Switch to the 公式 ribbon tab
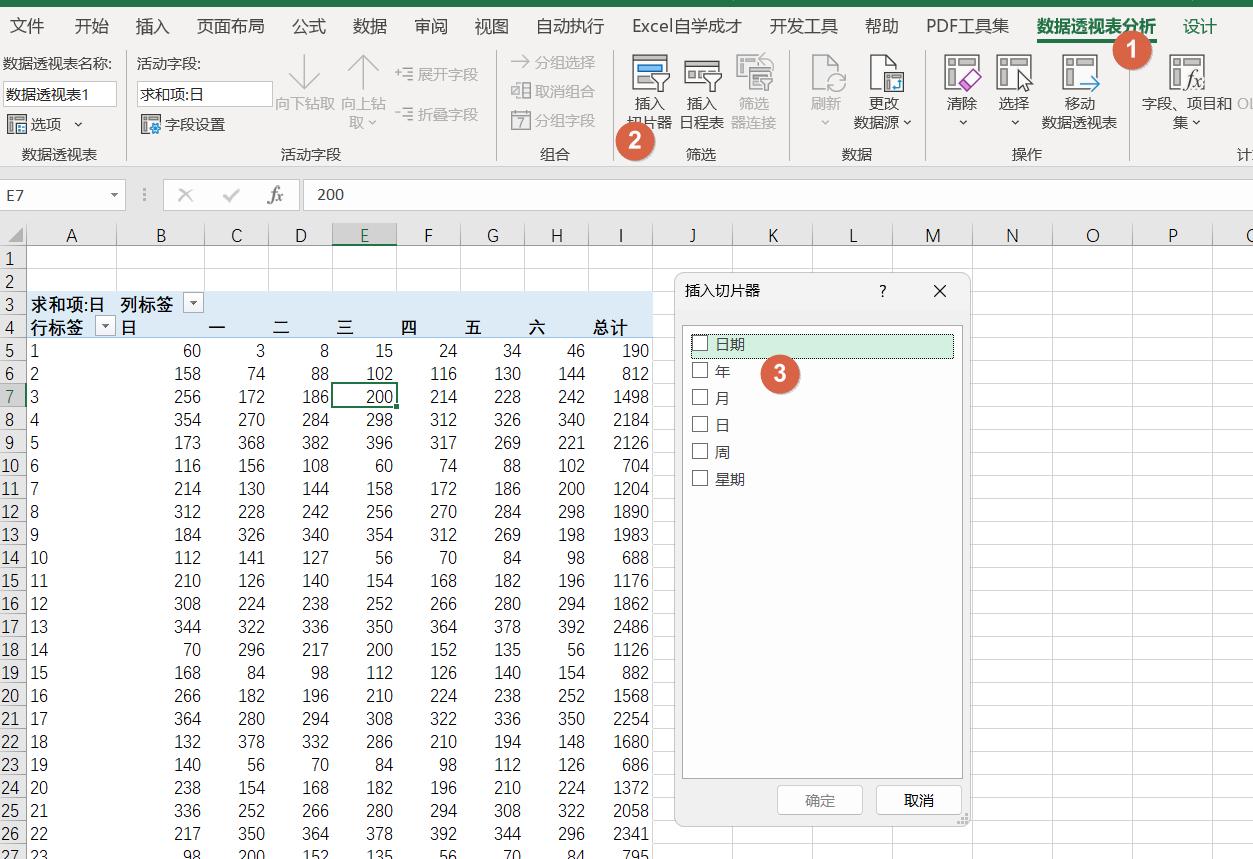 308,27
